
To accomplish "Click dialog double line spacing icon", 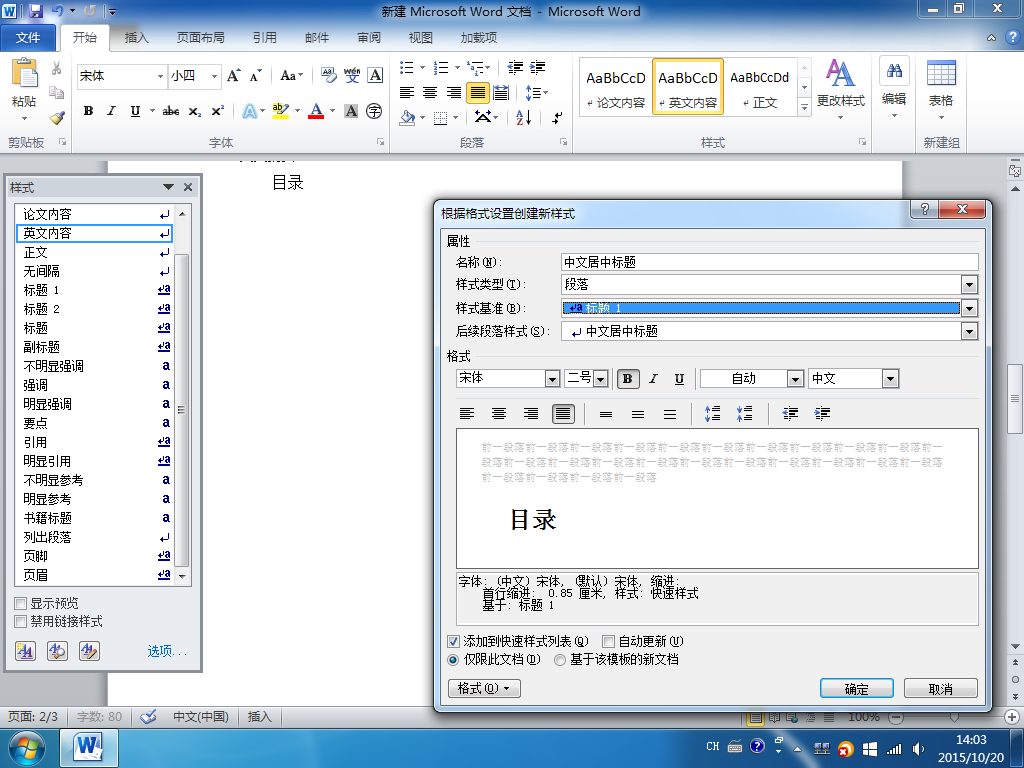I will click(670, 414).
